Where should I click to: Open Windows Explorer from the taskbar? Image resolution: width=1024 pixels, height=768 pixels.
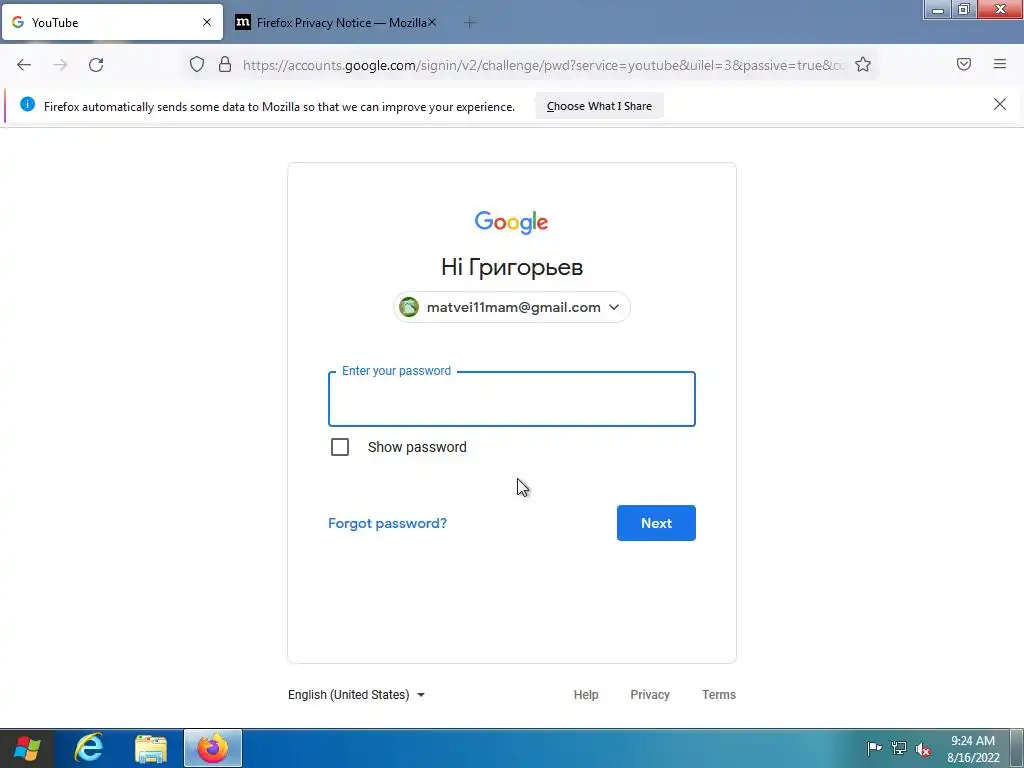point(151,748)
